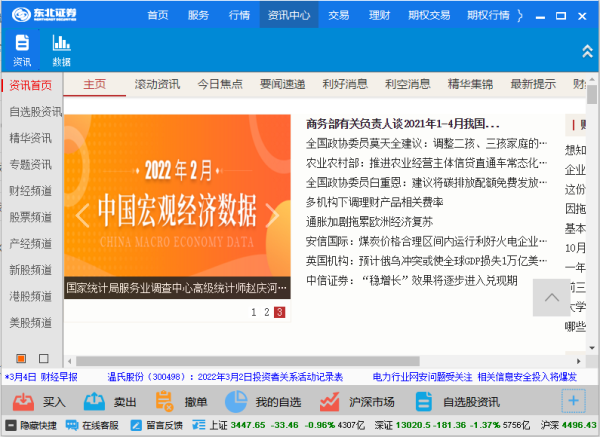
Task: Select 财经频道 in sidebar
Action: (31, 191)
